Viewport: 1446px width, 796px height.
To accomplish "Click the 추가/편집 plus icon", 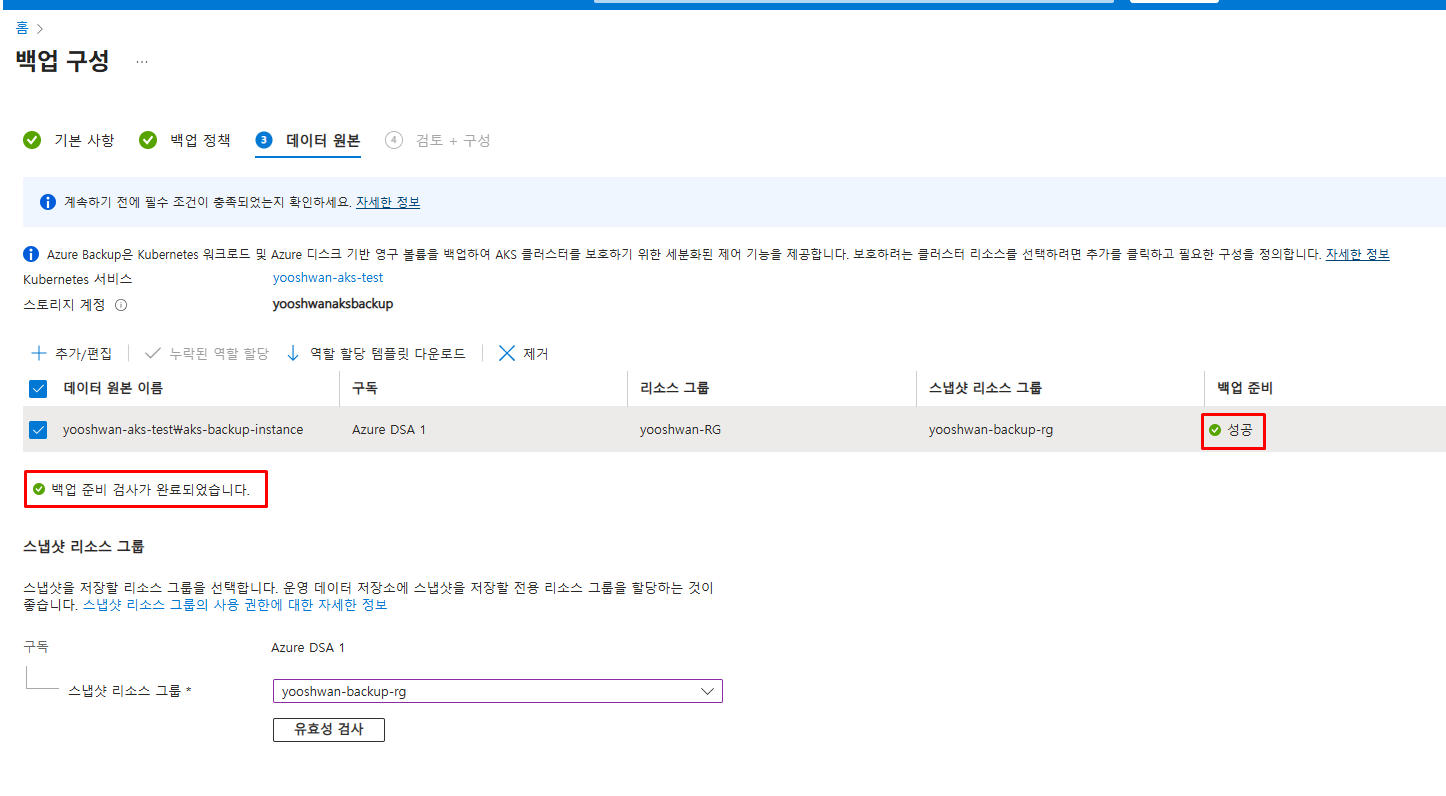I will pyautogui.click(x=39, y=353).
